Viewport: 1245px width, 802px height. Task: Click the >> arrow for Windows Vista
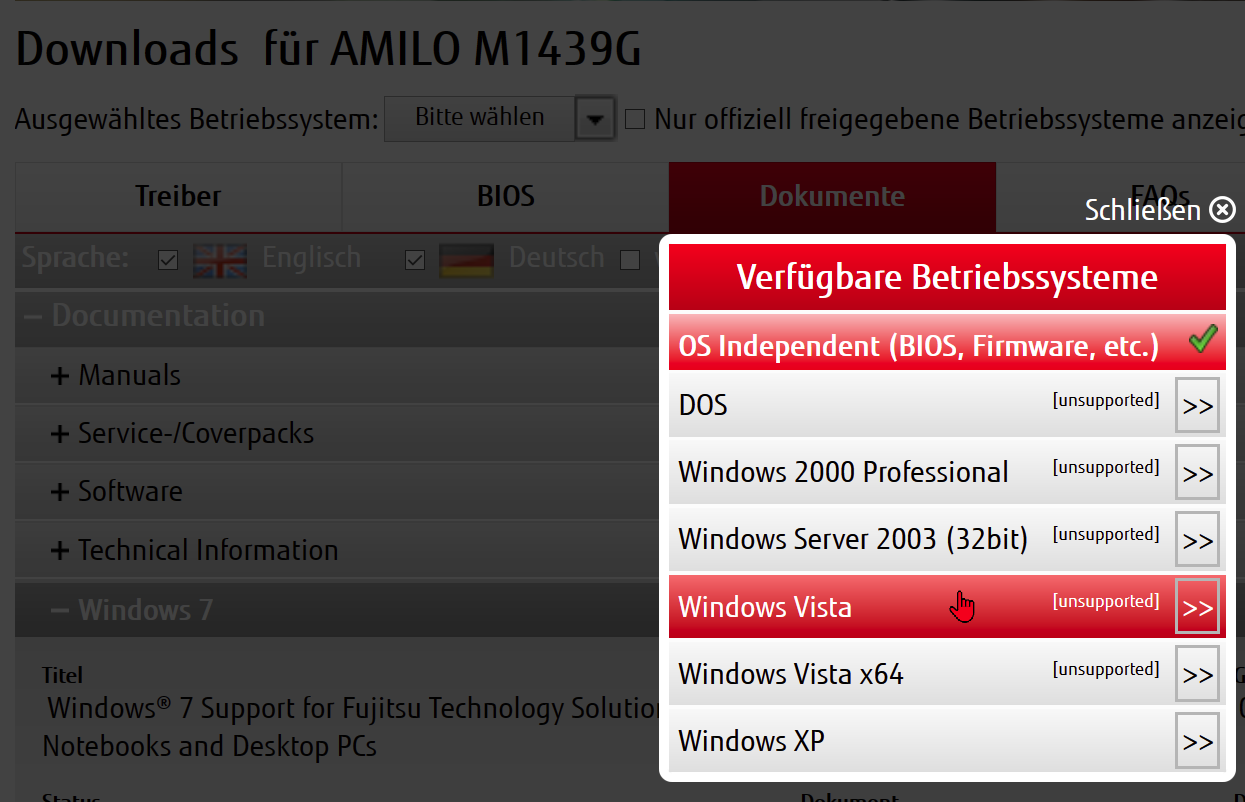pos(1197,606)
